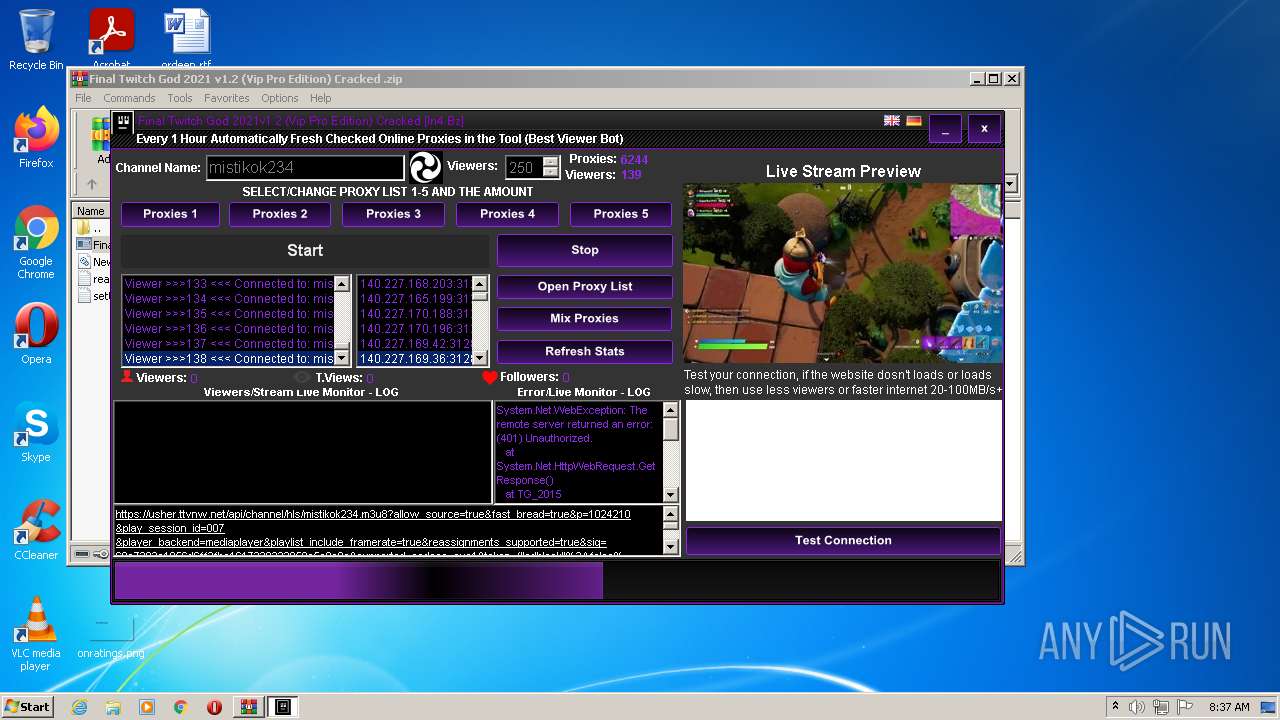This screenshot has height=720, width=1280.
Task: Click the triple-swirl icon beside Channel Name
Action: point(425,167)
